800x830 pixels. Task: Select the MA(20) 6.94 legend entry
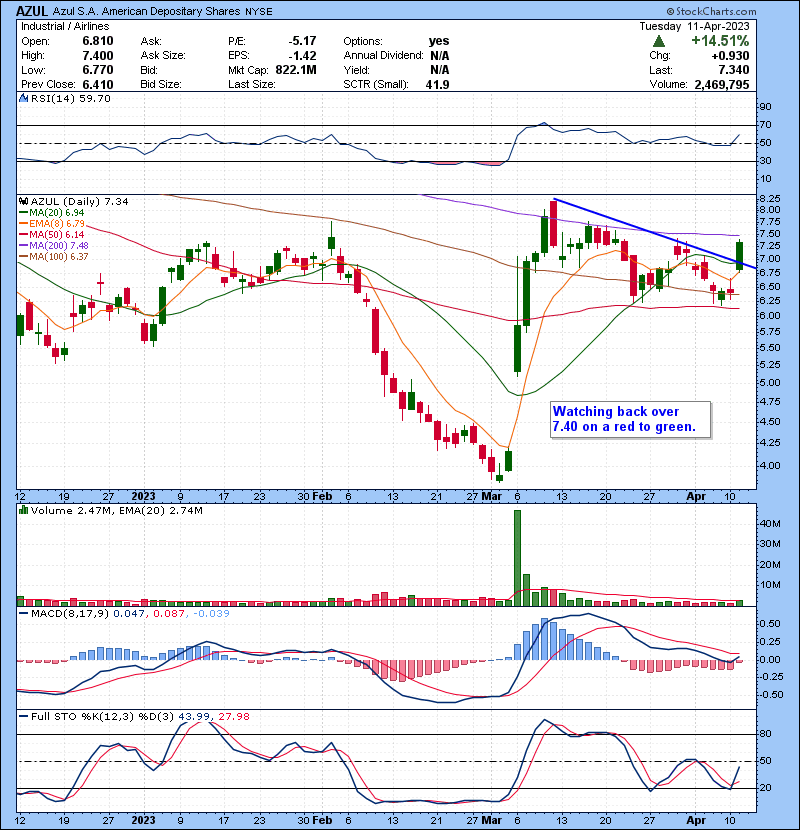(51, 213)
